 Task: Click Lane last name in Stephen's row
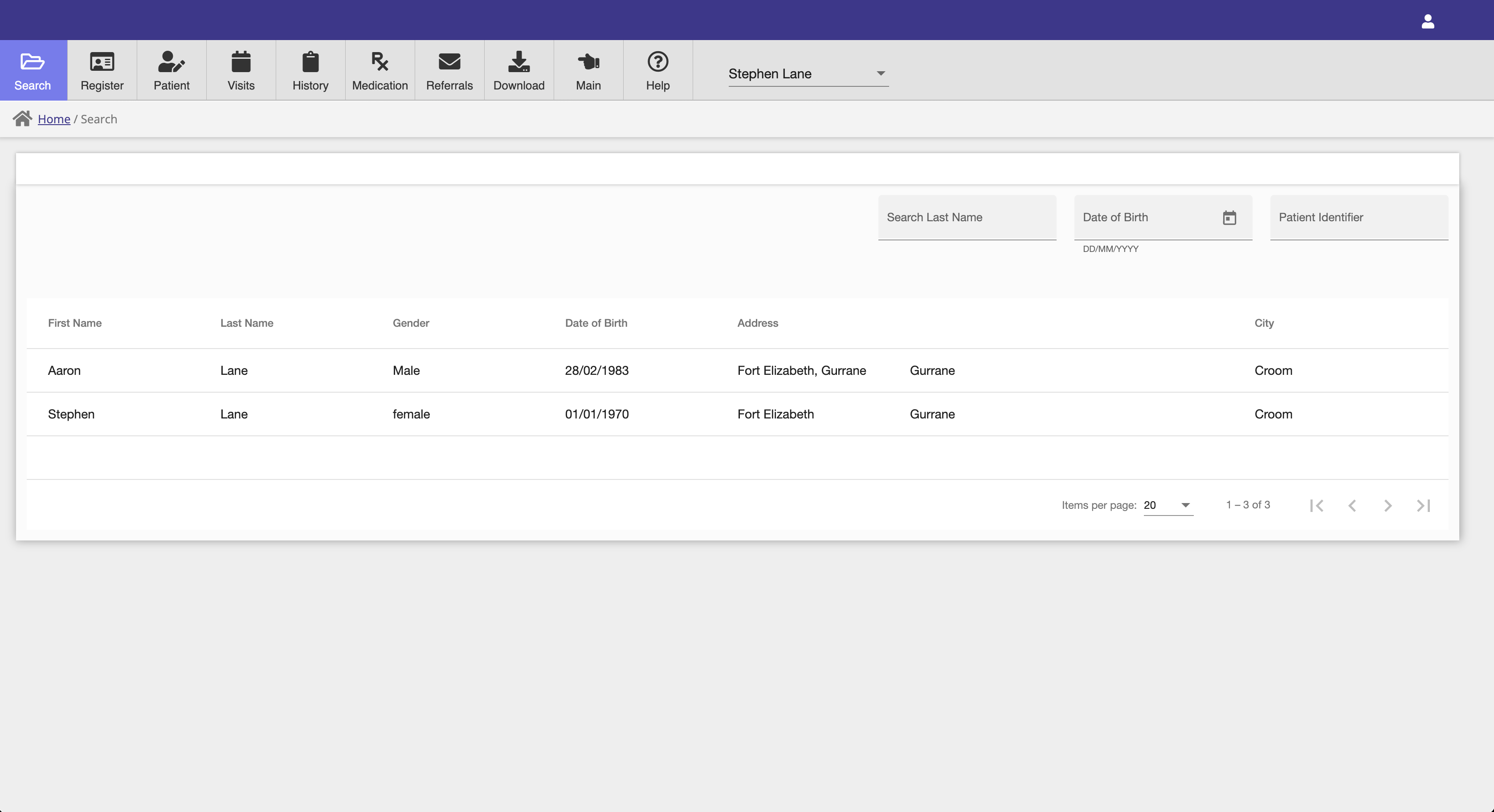[x=234, y=414]
